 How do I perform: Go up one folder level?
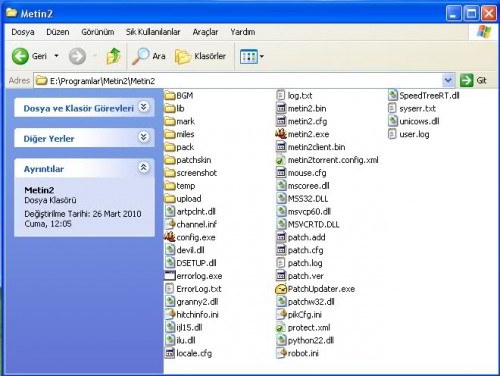[x=113, y=56]
